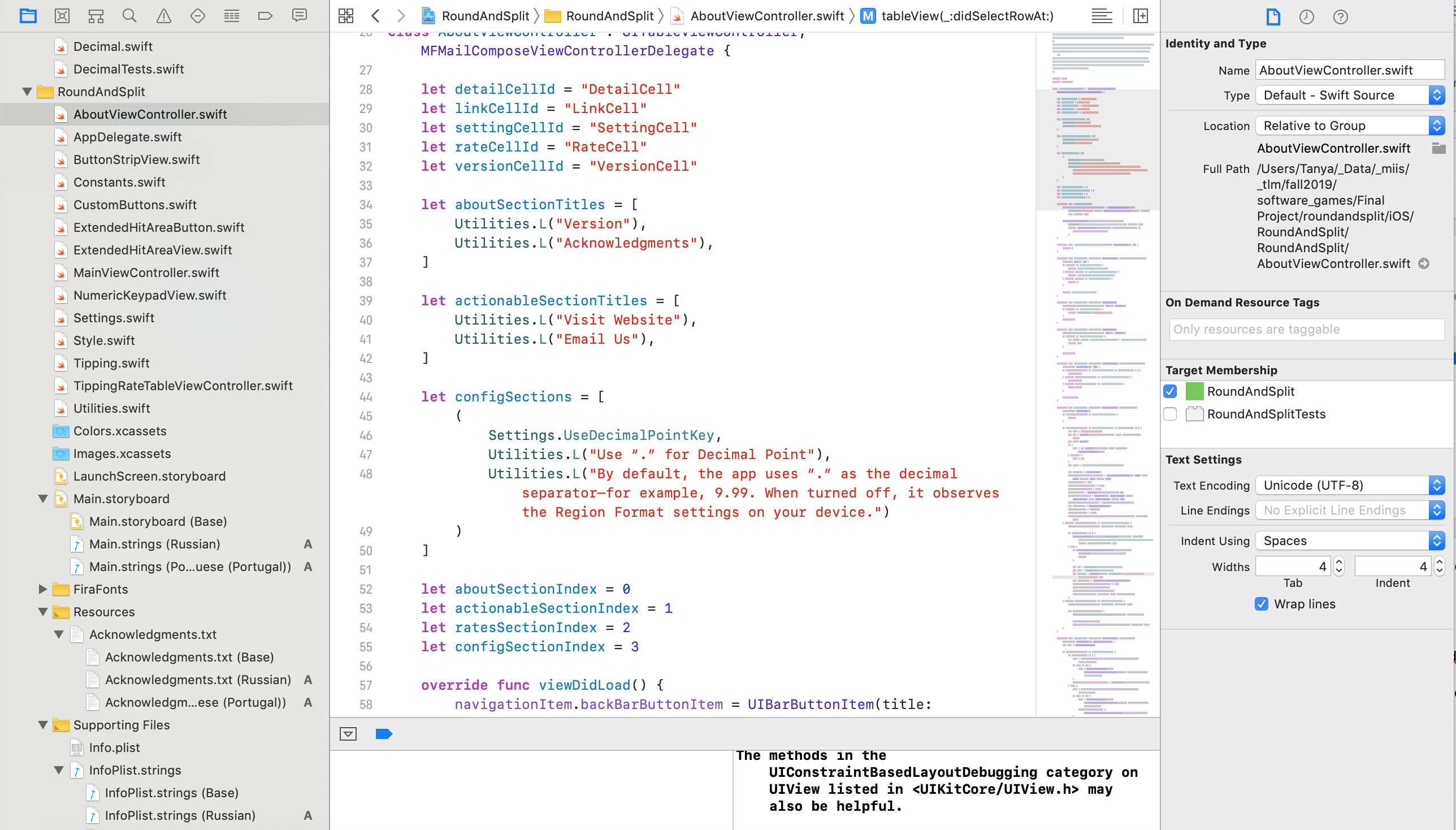The width and height of the screenshot is (1456, 830).
Task: Open the Line Endings dropdown
Action: click(1350, 510)
